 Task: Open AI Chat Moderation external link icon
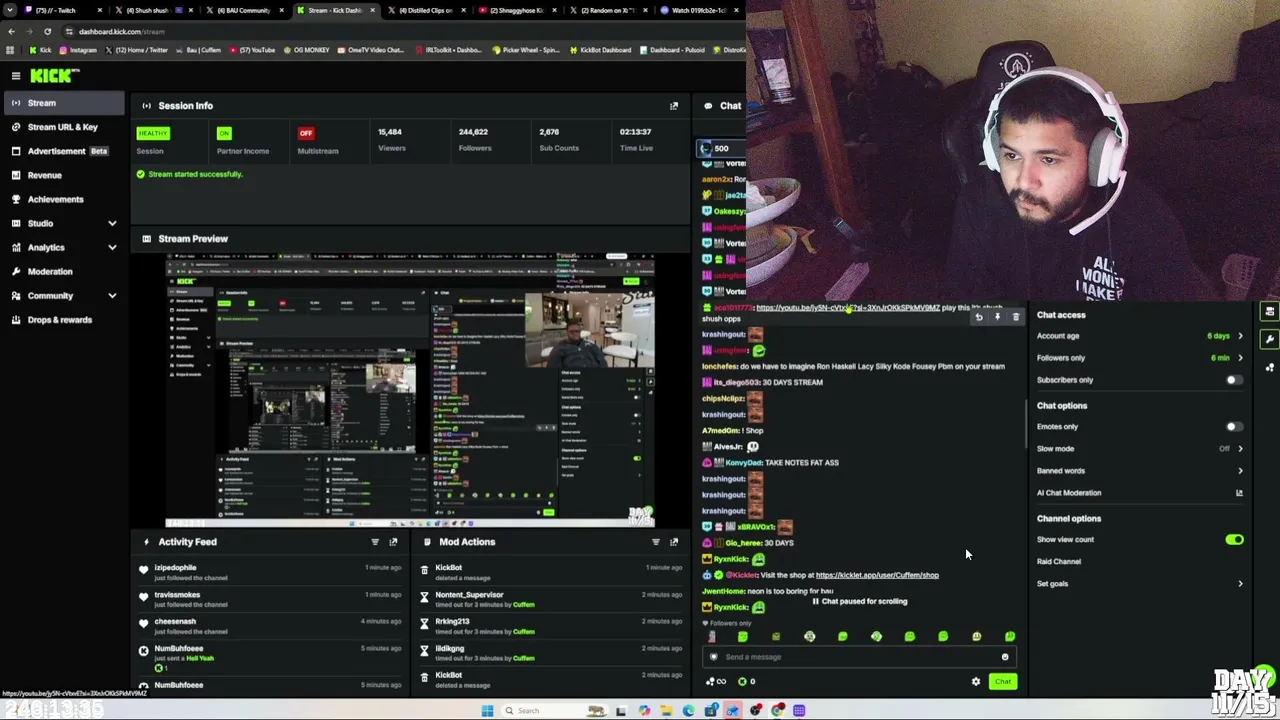tap(1239, 493)
